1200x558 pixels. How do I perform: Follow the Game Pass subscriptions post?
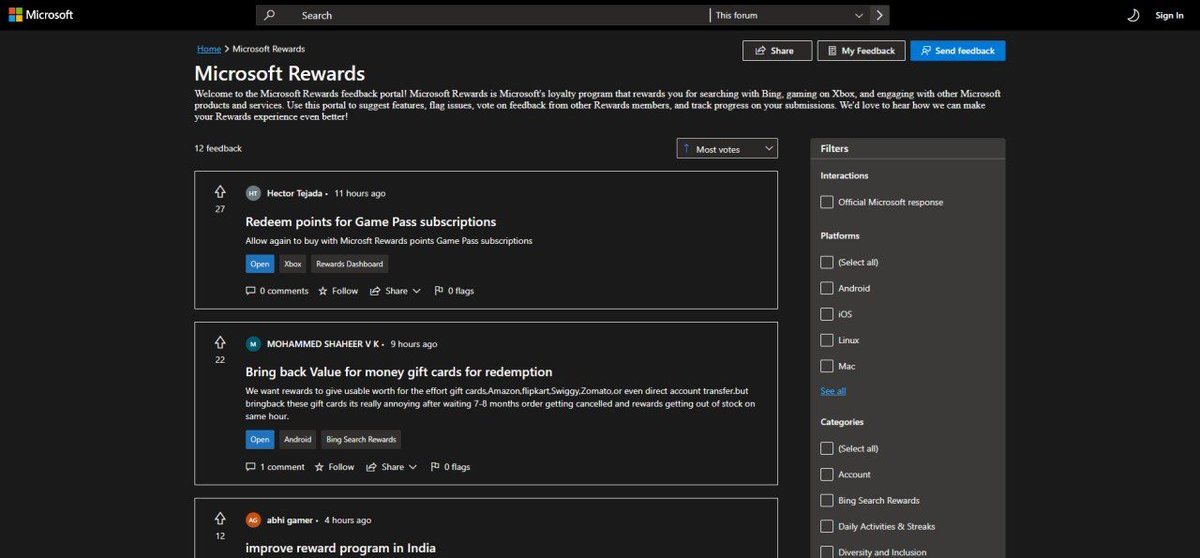[x=338, y=291]
